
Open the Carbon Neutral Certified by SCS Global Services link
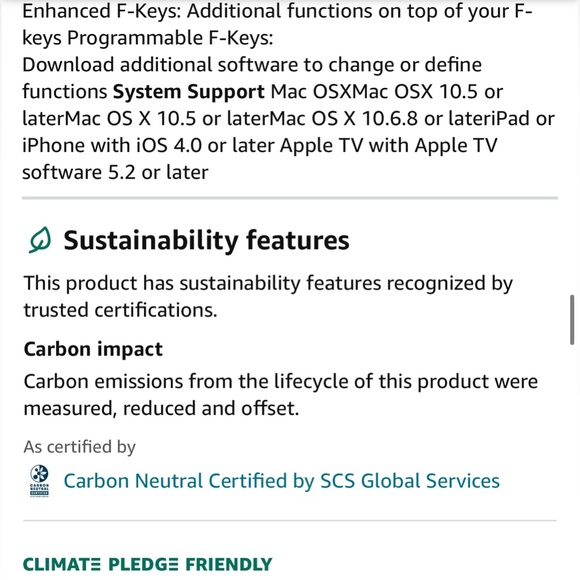coord(281,481)
